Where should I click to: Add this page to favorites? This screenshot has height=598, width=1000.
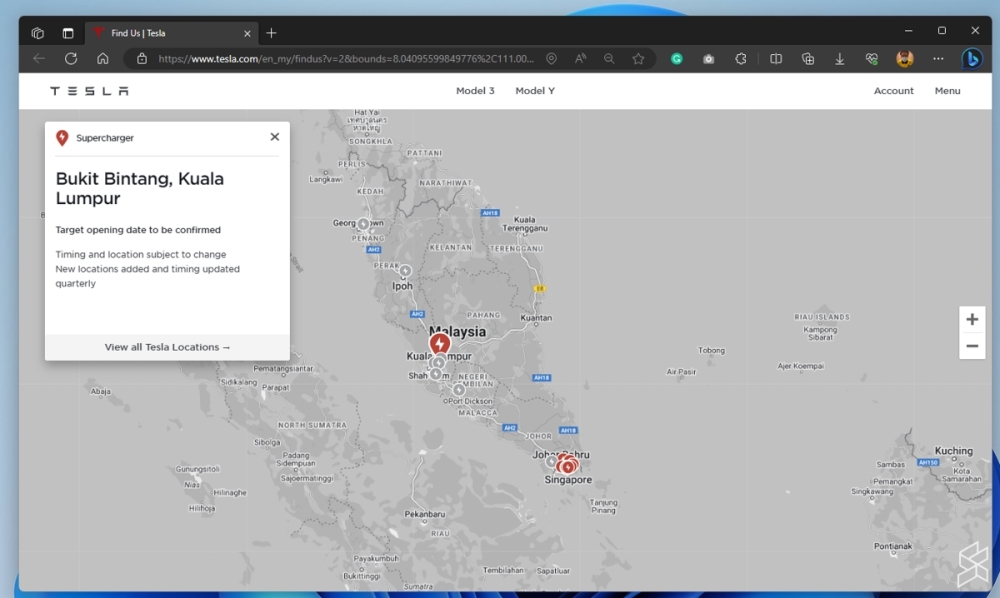pos(638,59)
